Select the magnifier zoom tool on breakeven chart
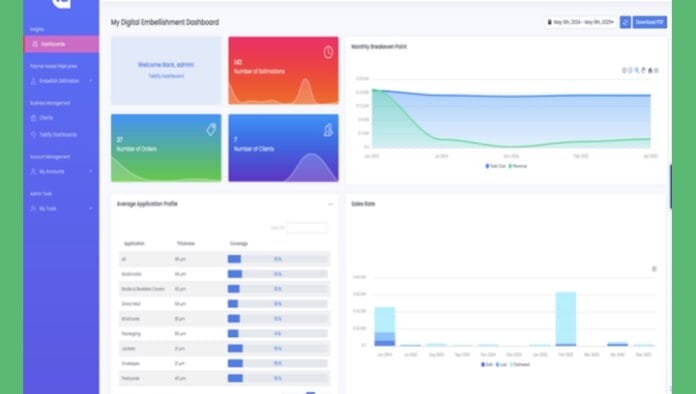Viewport: 696px width, 394px height. (x=637, y=70)
